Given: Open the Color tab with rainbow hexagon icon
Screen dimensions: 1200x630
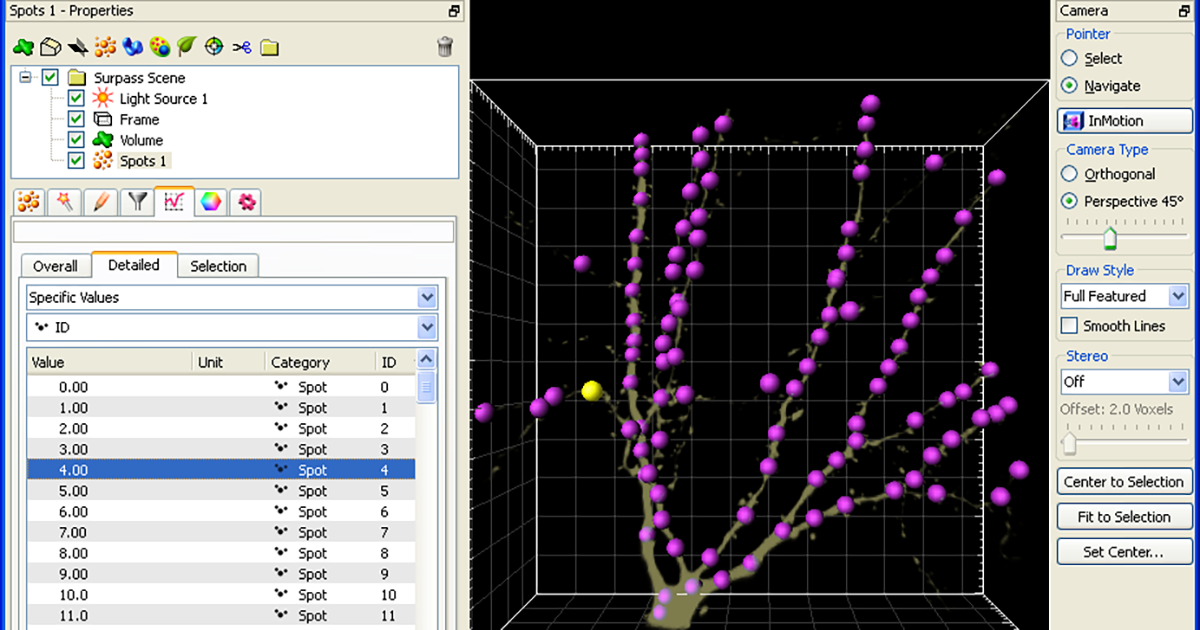Looking at the screenshot, I should [209, 202].
